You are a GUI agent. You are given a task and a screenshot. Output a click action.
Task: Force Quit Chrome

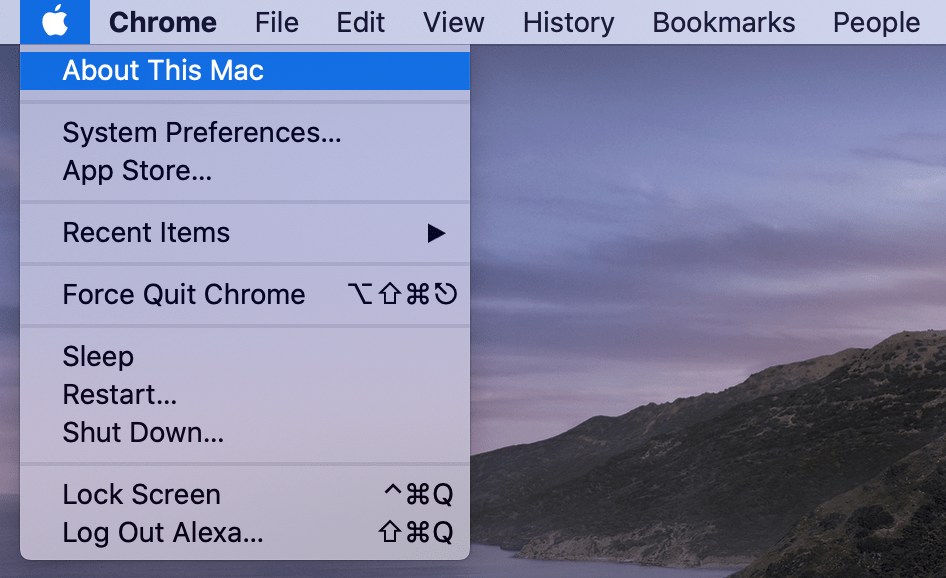pyautogui.click(x=183, y=294)
